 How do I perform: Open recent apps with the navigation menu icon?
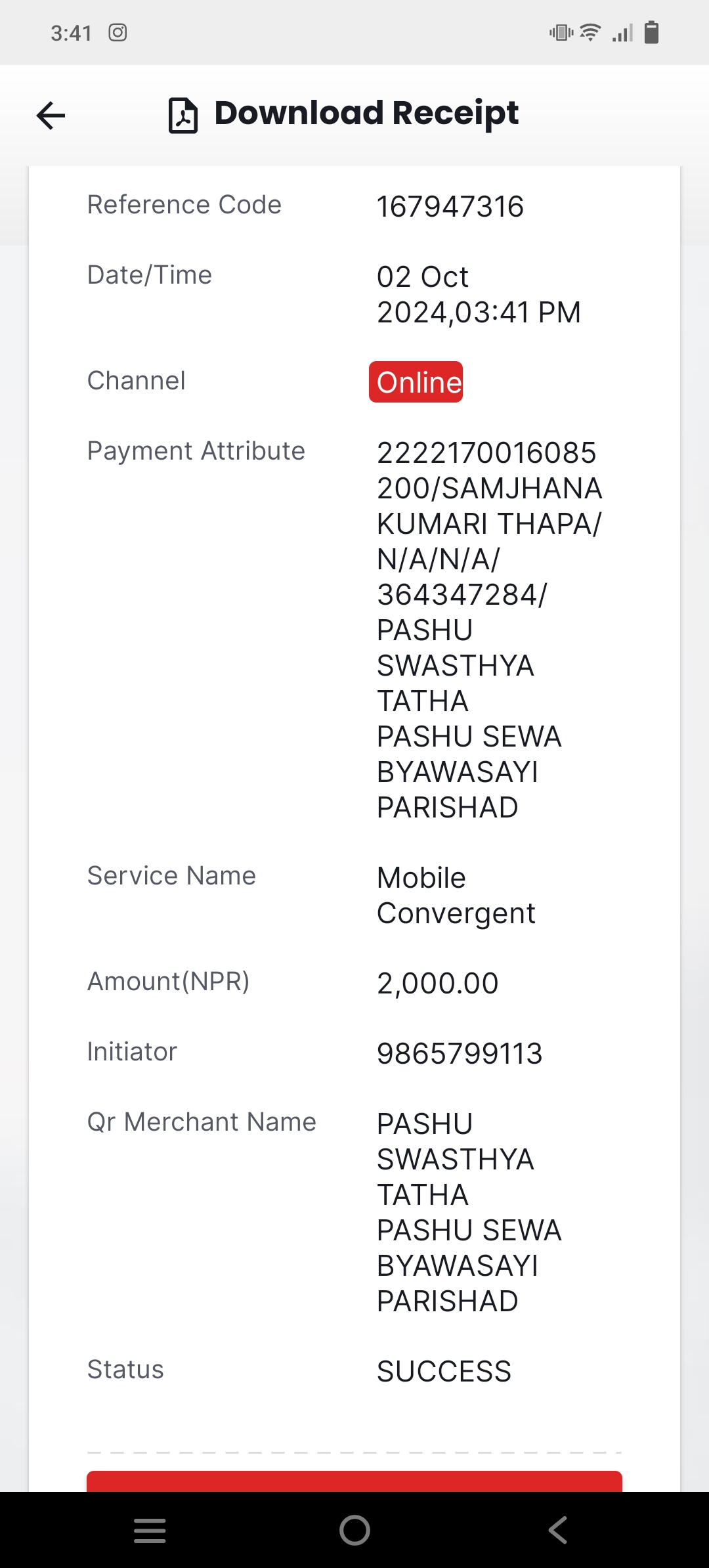pos(150,1530)
